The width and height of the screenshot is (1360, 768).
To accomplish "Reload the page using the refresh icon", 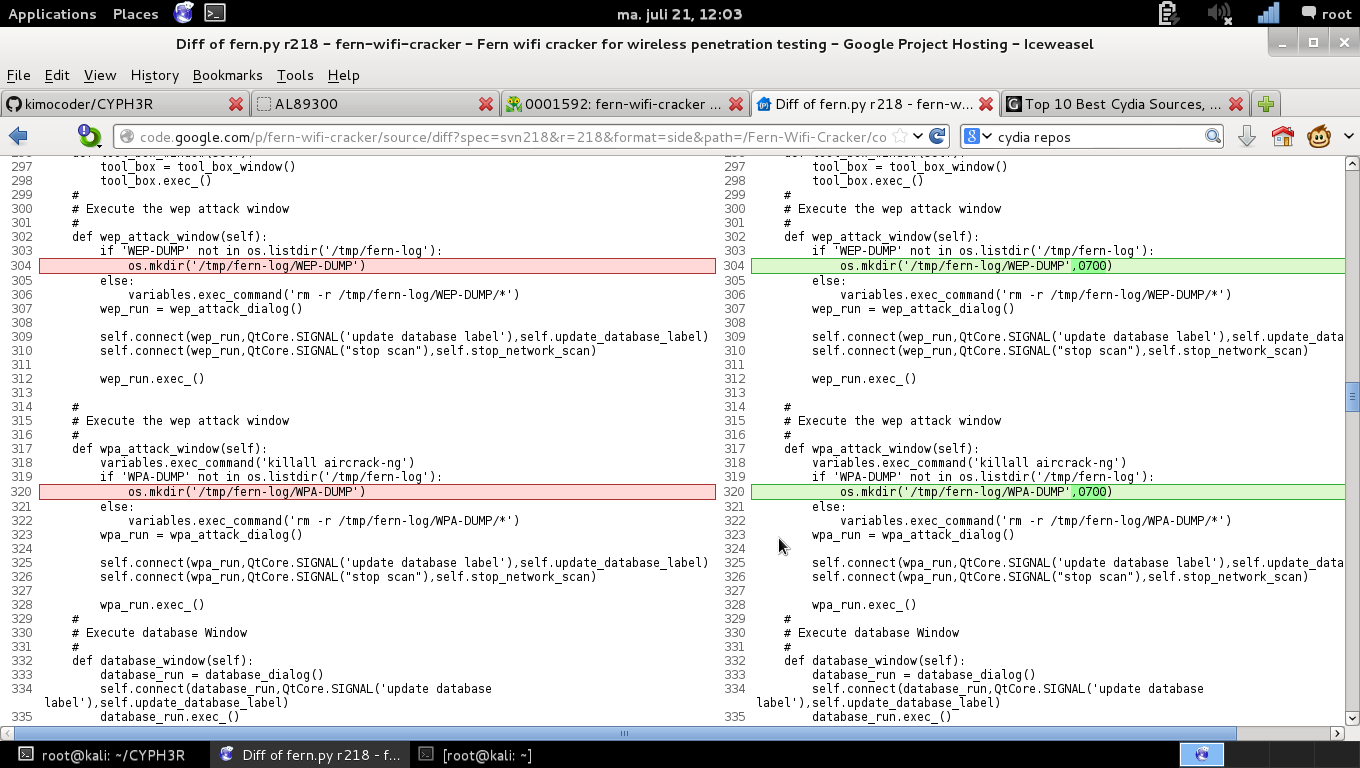I will 937,137.
